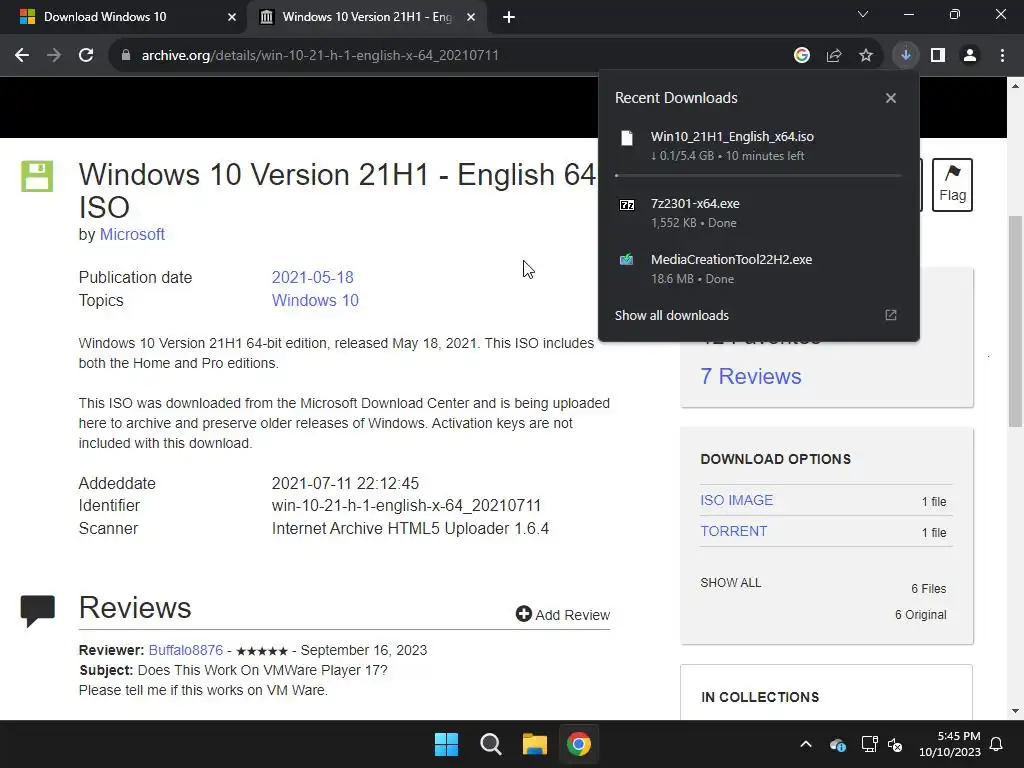Open the tab search dropdown

(x=863, y=14)
